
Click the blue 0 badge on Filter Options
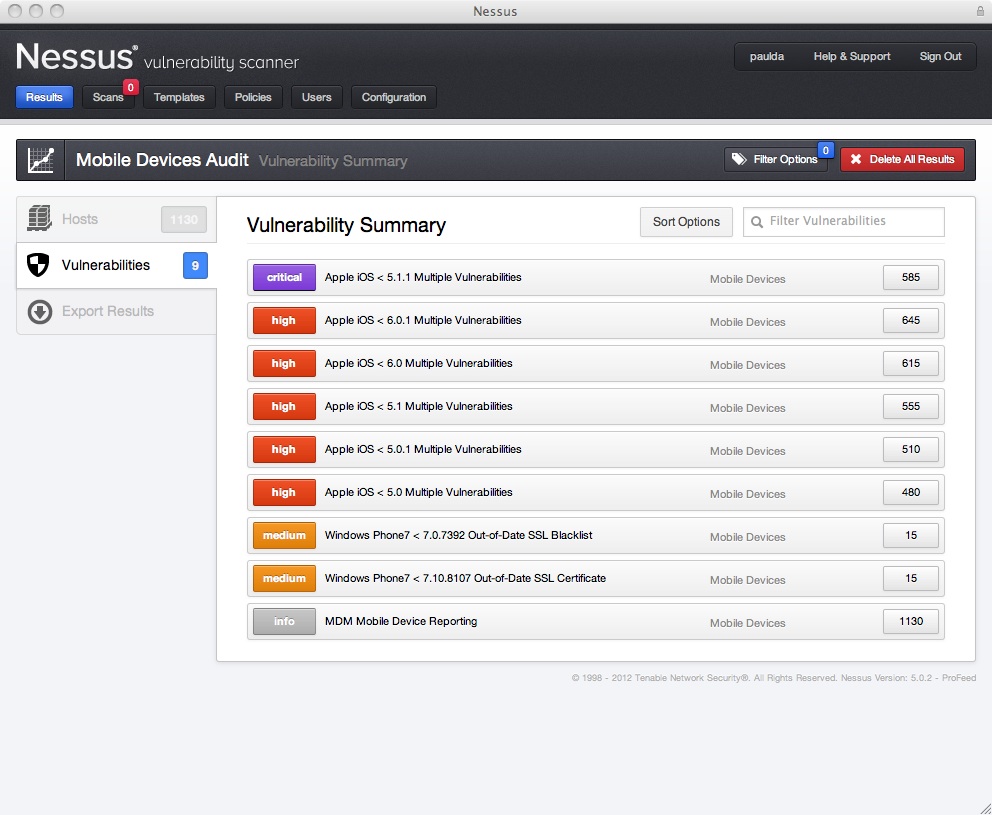[x=825, y=151]
